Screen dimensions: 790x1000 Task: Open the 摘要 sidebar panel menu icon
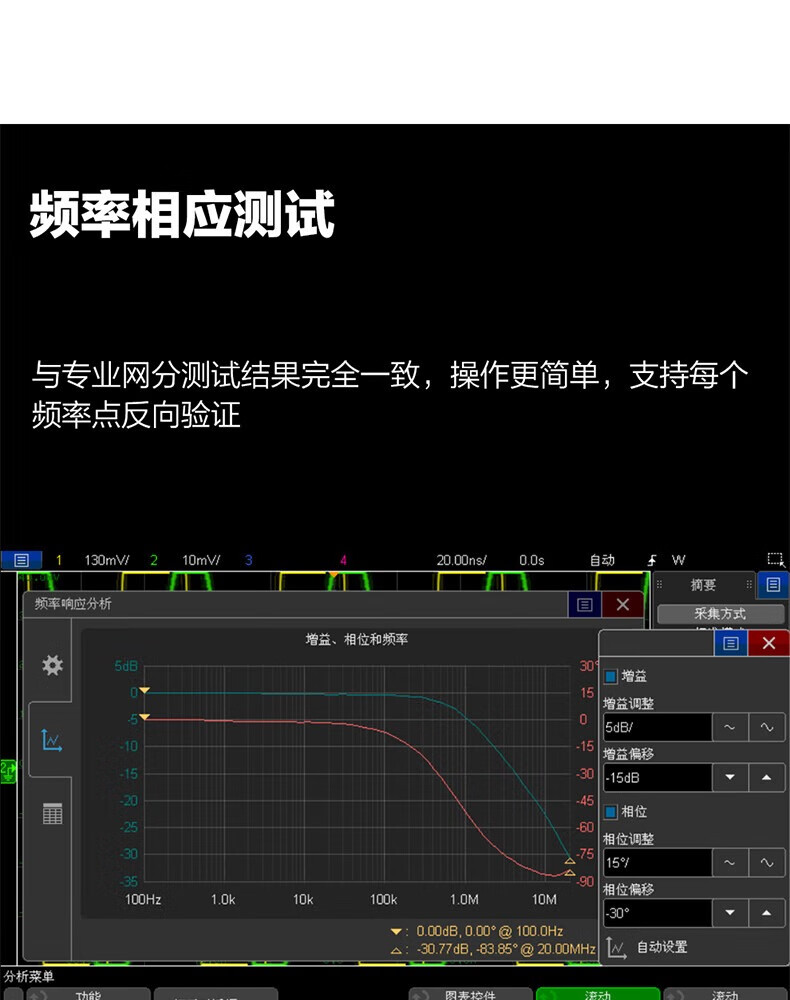tap(773, 585)
